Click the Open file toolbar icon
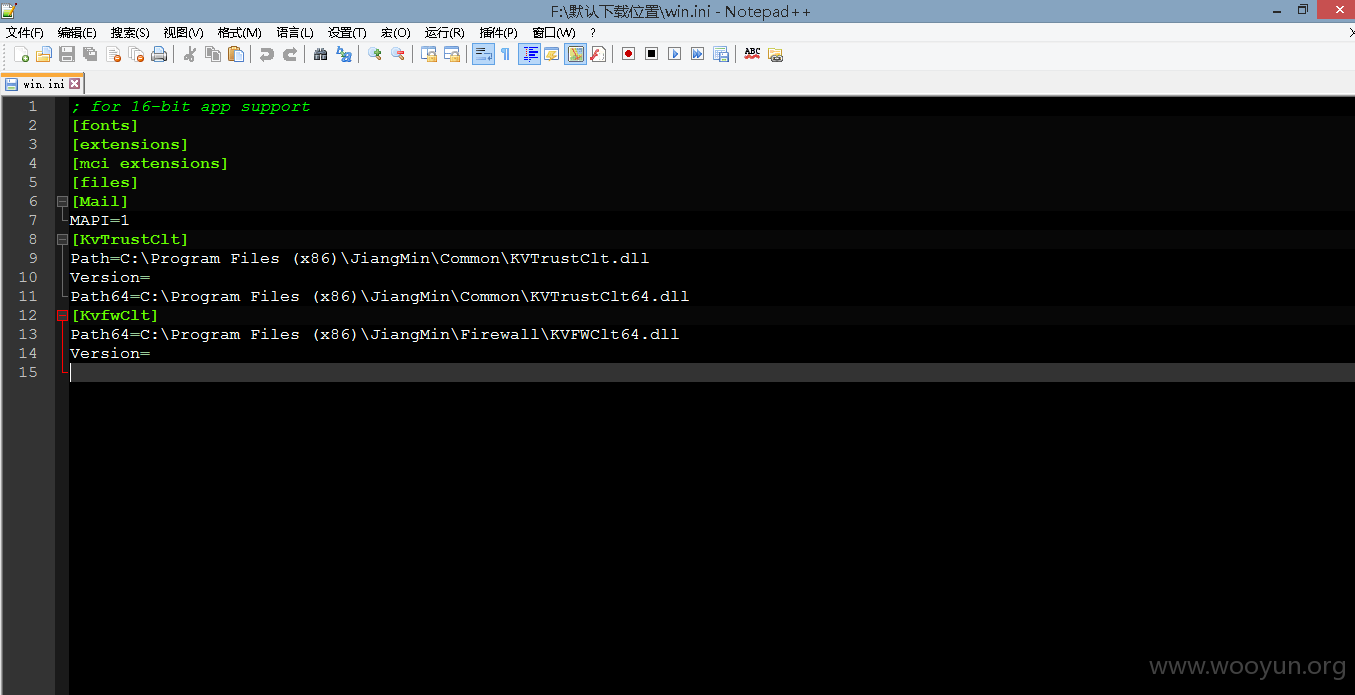This screenshot has height=695, width=1355. point(44,54)
